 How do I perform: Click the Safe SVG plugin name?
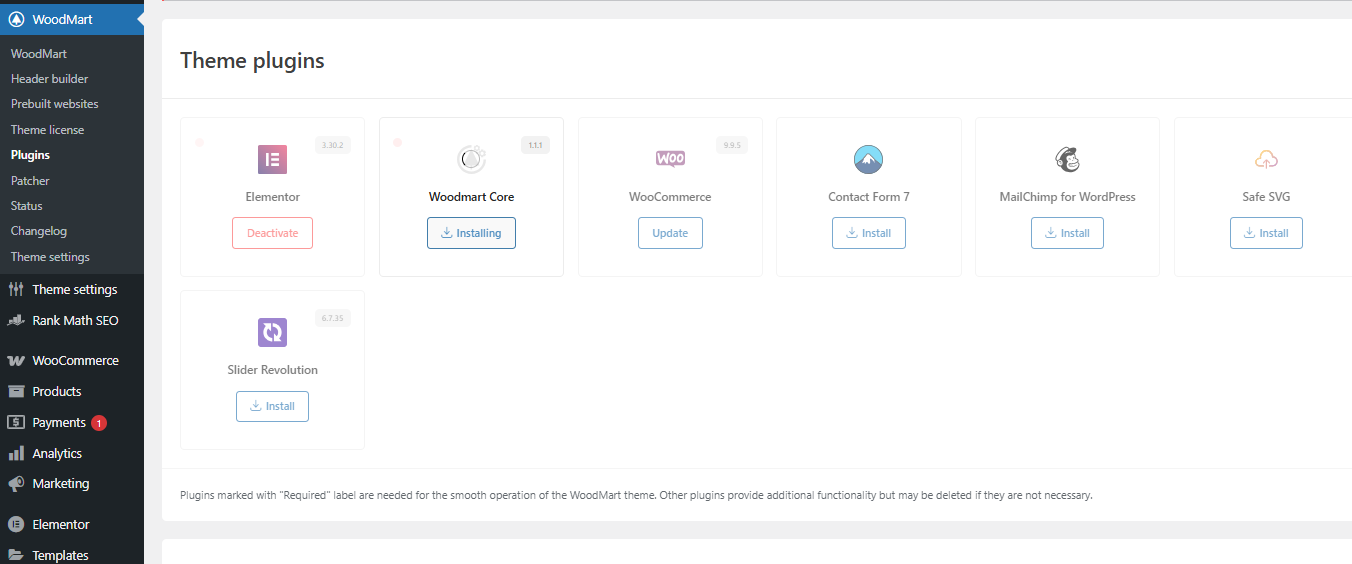[x=1266, y=197]
